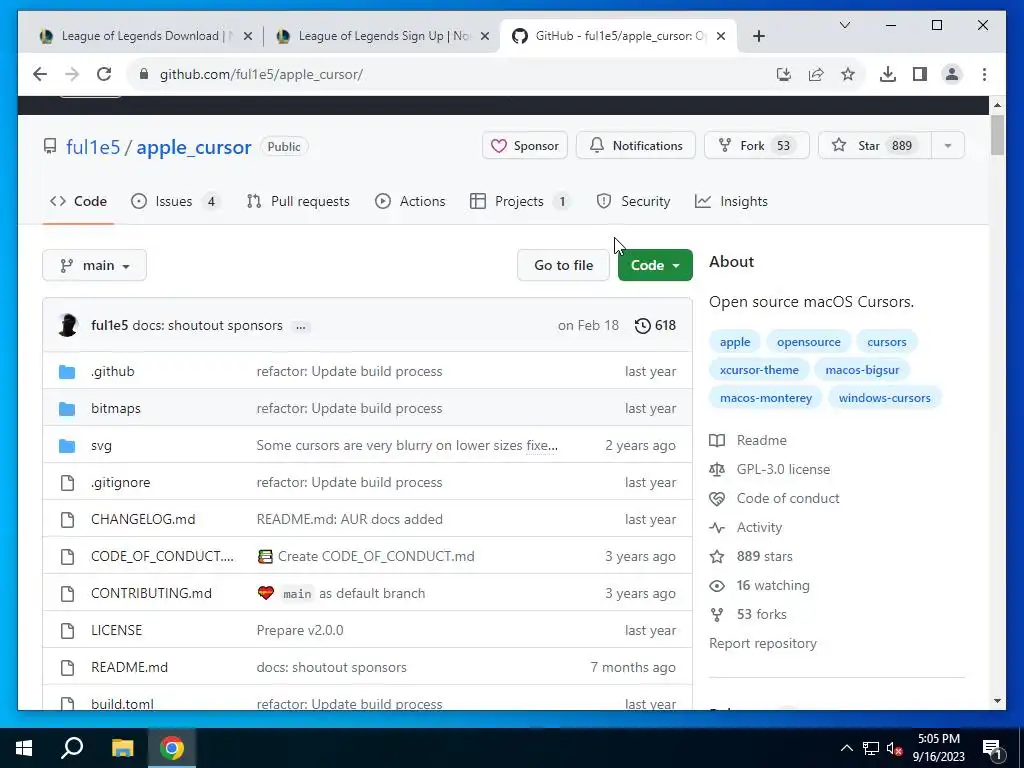Open the Issues tab
The image size is (1024, 768).
coord(175,201)
